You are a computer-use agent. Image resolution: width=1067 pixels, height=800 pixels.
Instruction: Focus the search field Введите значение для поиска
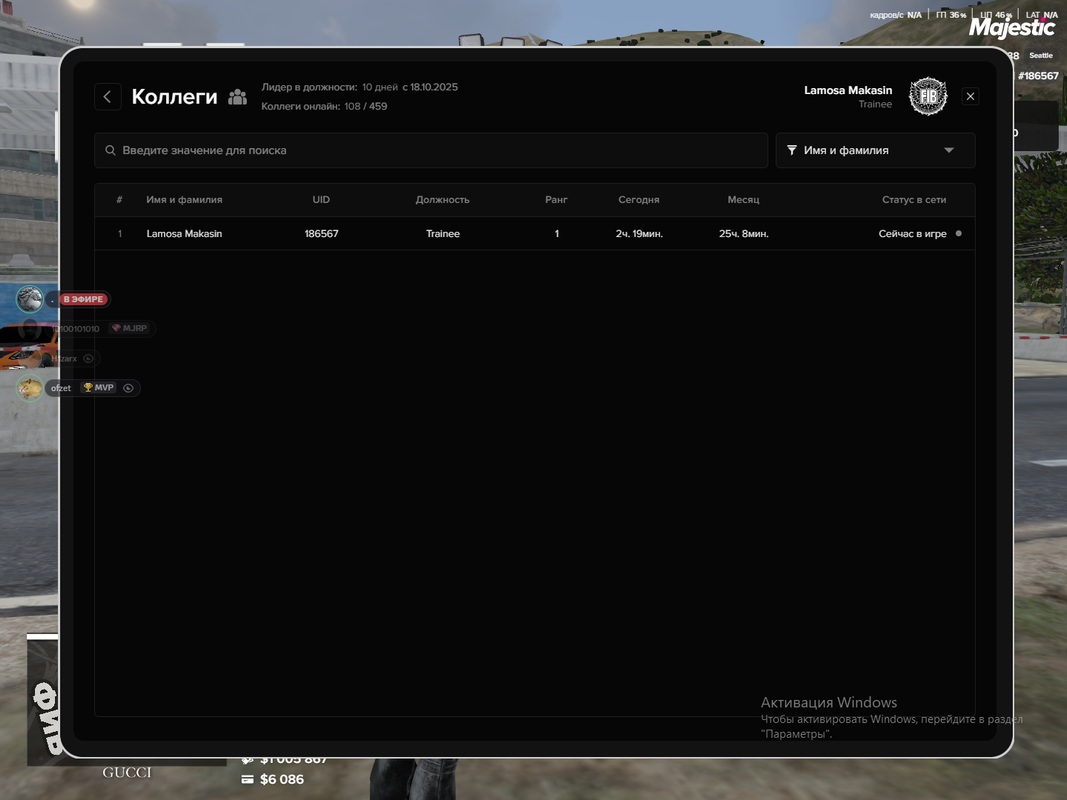[x=431, y=150]
